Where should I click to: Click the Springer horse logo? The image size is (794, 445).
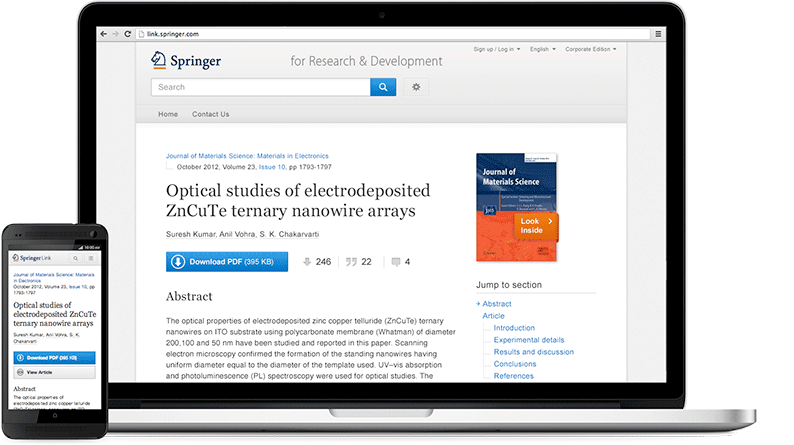coord(158,60)
